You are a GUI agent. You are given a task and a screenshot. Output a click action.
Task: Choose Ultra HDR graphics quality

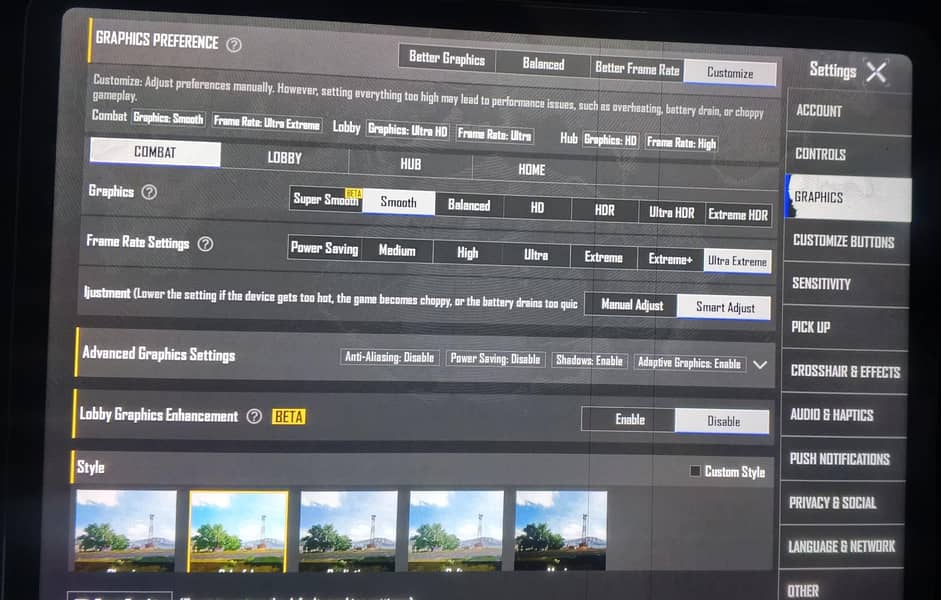[672, 212]
